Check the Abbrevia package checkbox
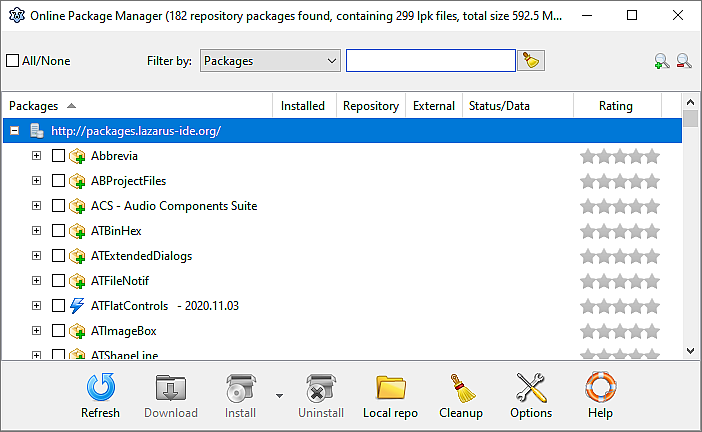 [x=58, y=156]
